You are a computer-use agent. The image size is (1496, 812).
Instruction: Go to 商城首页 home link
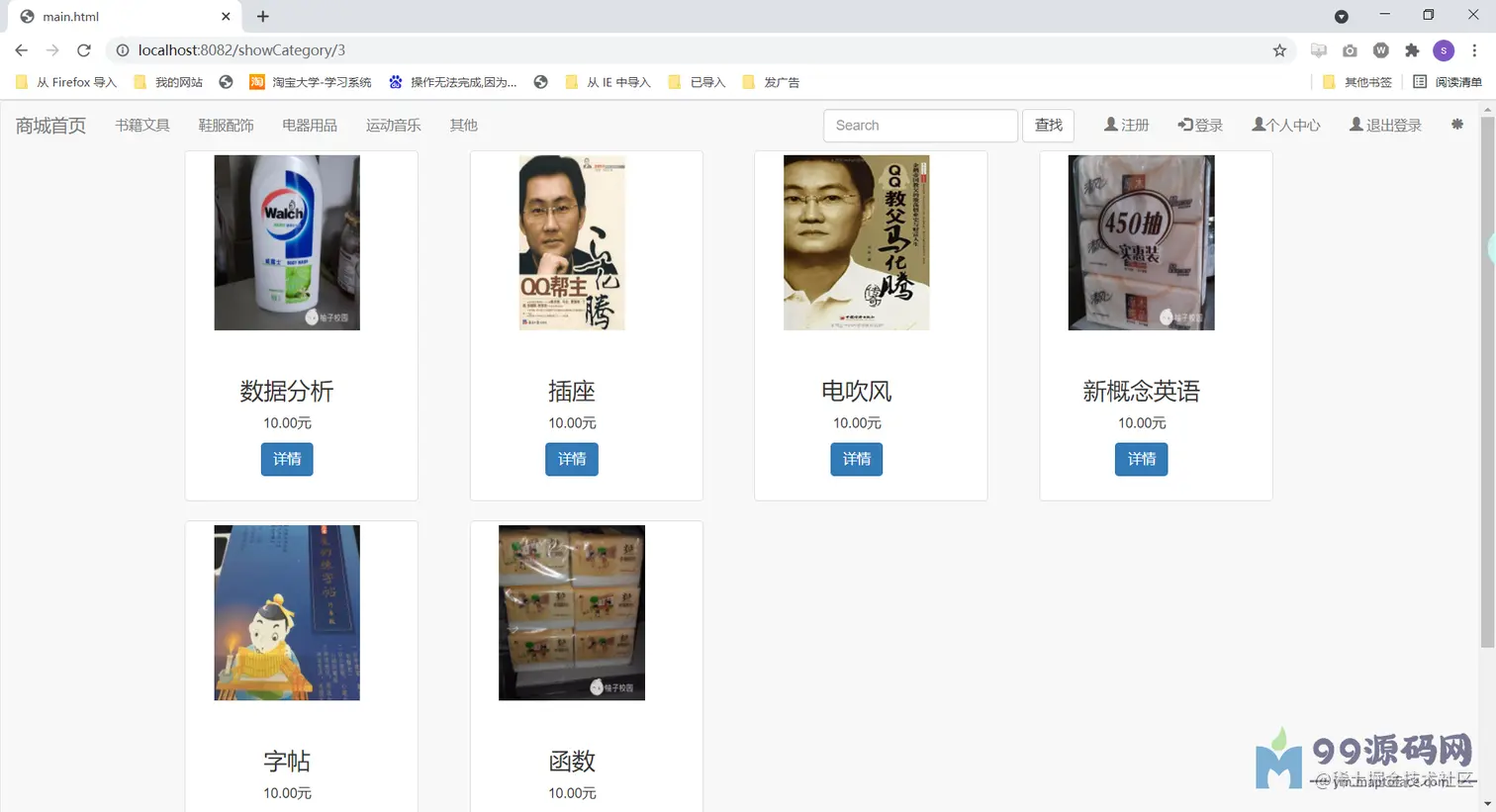point(50,126)
